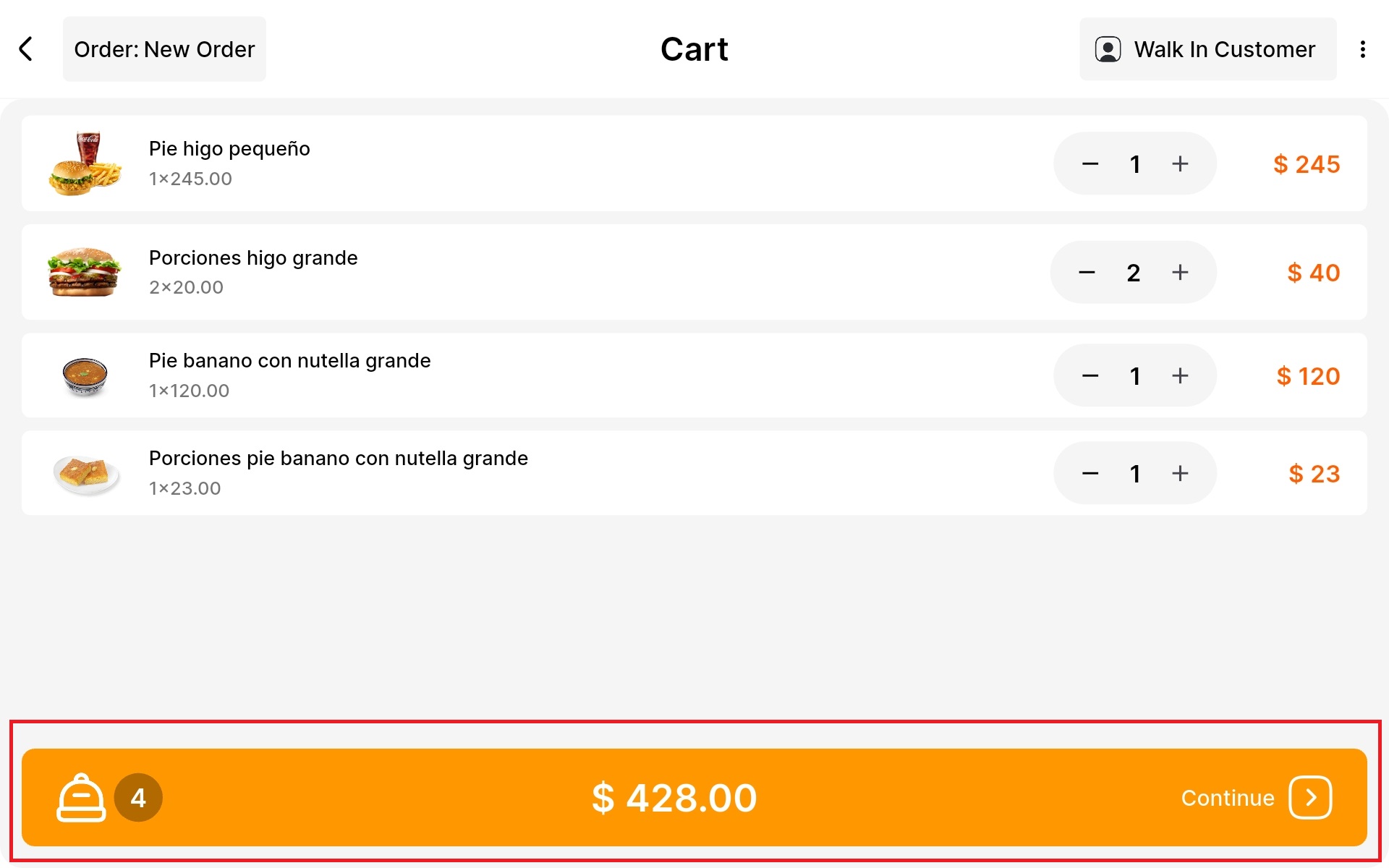Increase Pie higo pequeño quantity with plus
This screenshot has width=1389, height=868.
coord(1180,164)
